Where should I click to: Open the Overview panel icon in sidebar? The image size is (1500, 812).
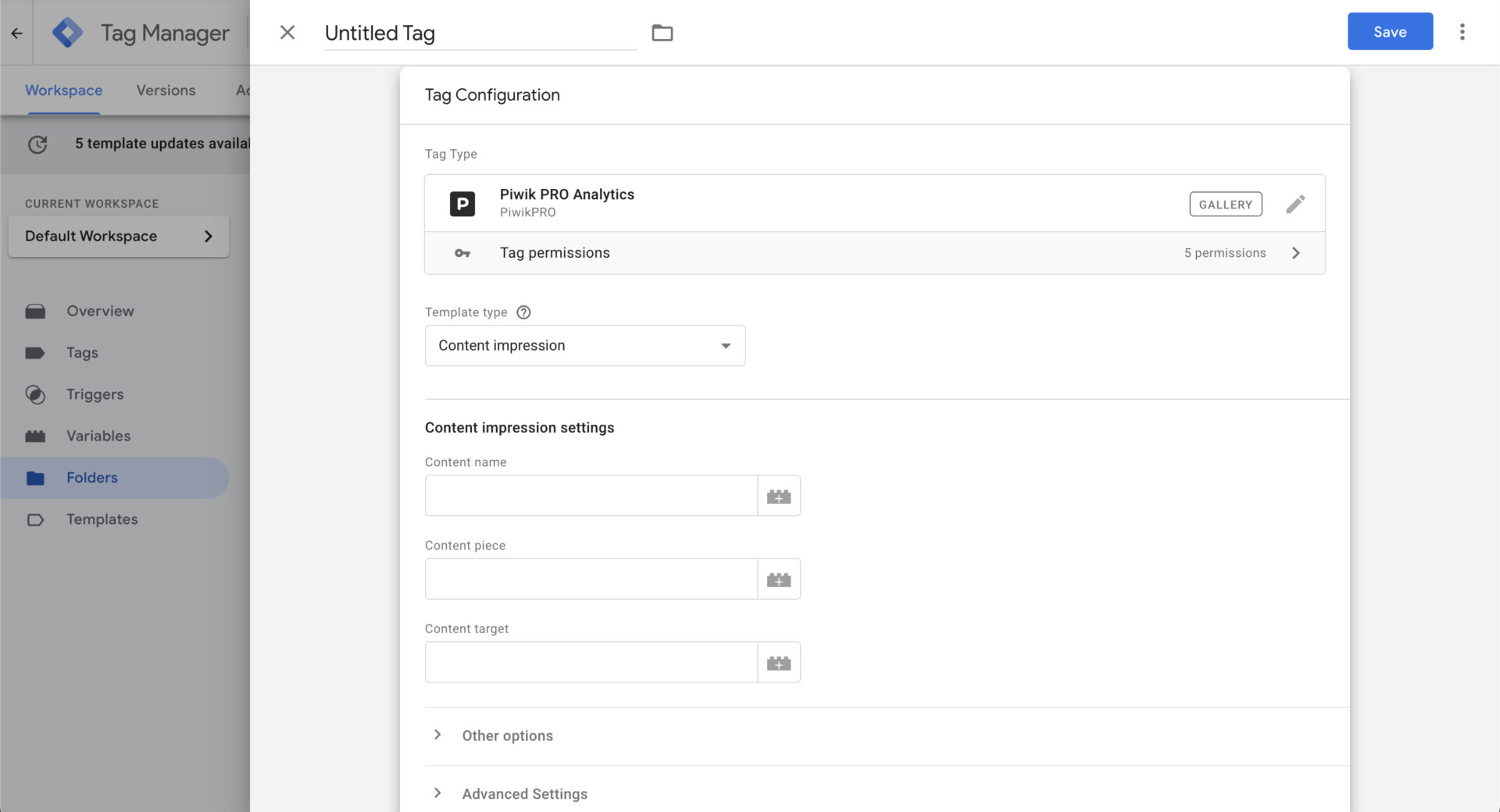coord(36,311)
